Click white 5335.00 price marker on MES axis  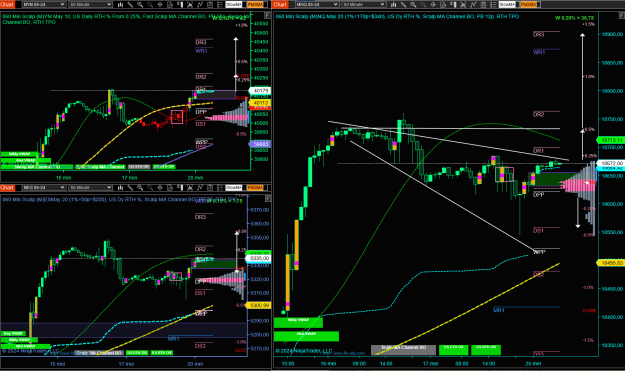coord(258,258)
